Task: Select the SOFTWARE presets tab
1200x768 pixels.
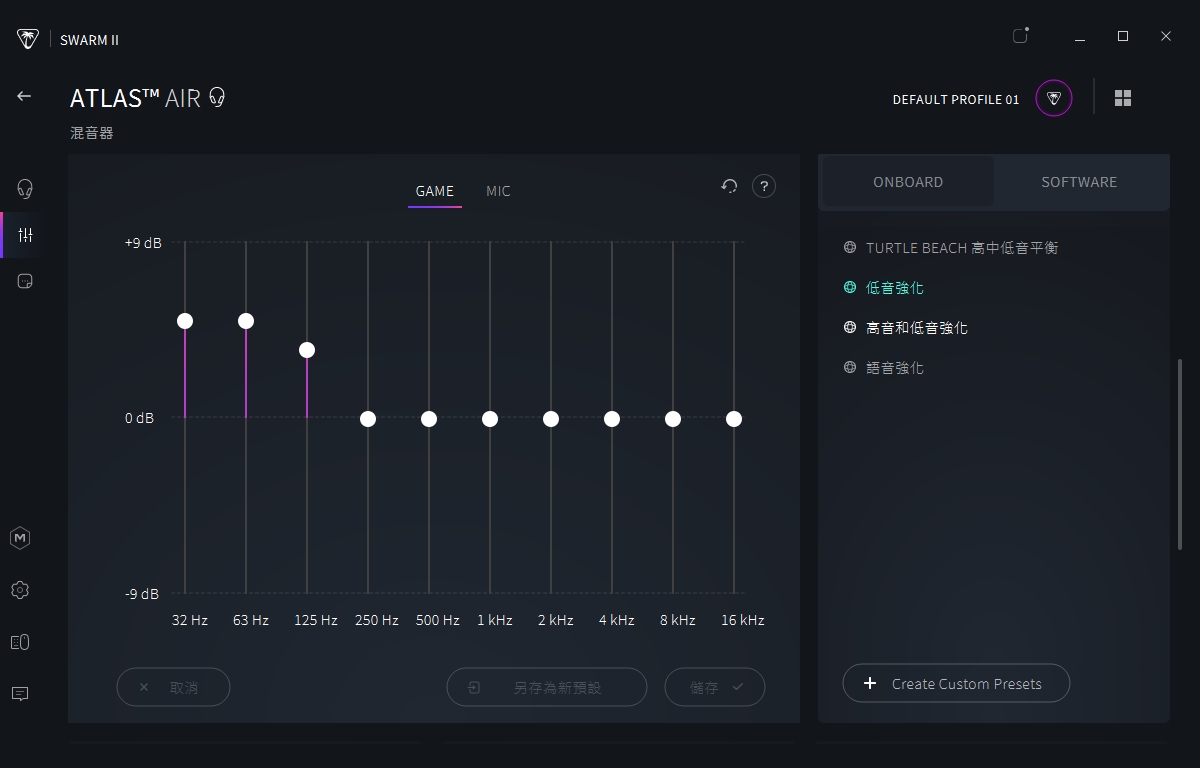Action: [1079, 182]
